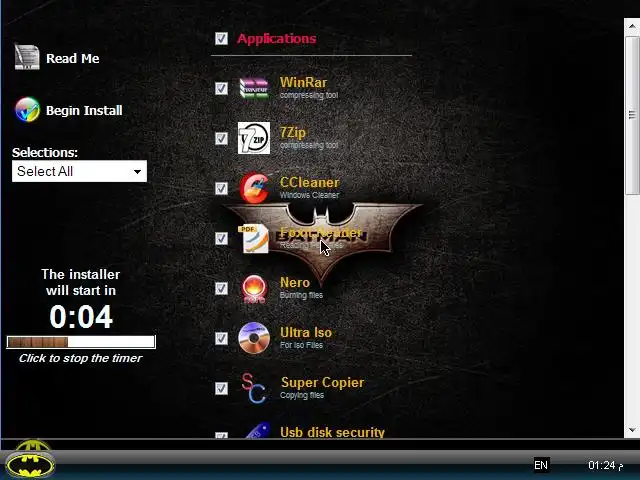Click the 7Zip application icon

(254, 138)
